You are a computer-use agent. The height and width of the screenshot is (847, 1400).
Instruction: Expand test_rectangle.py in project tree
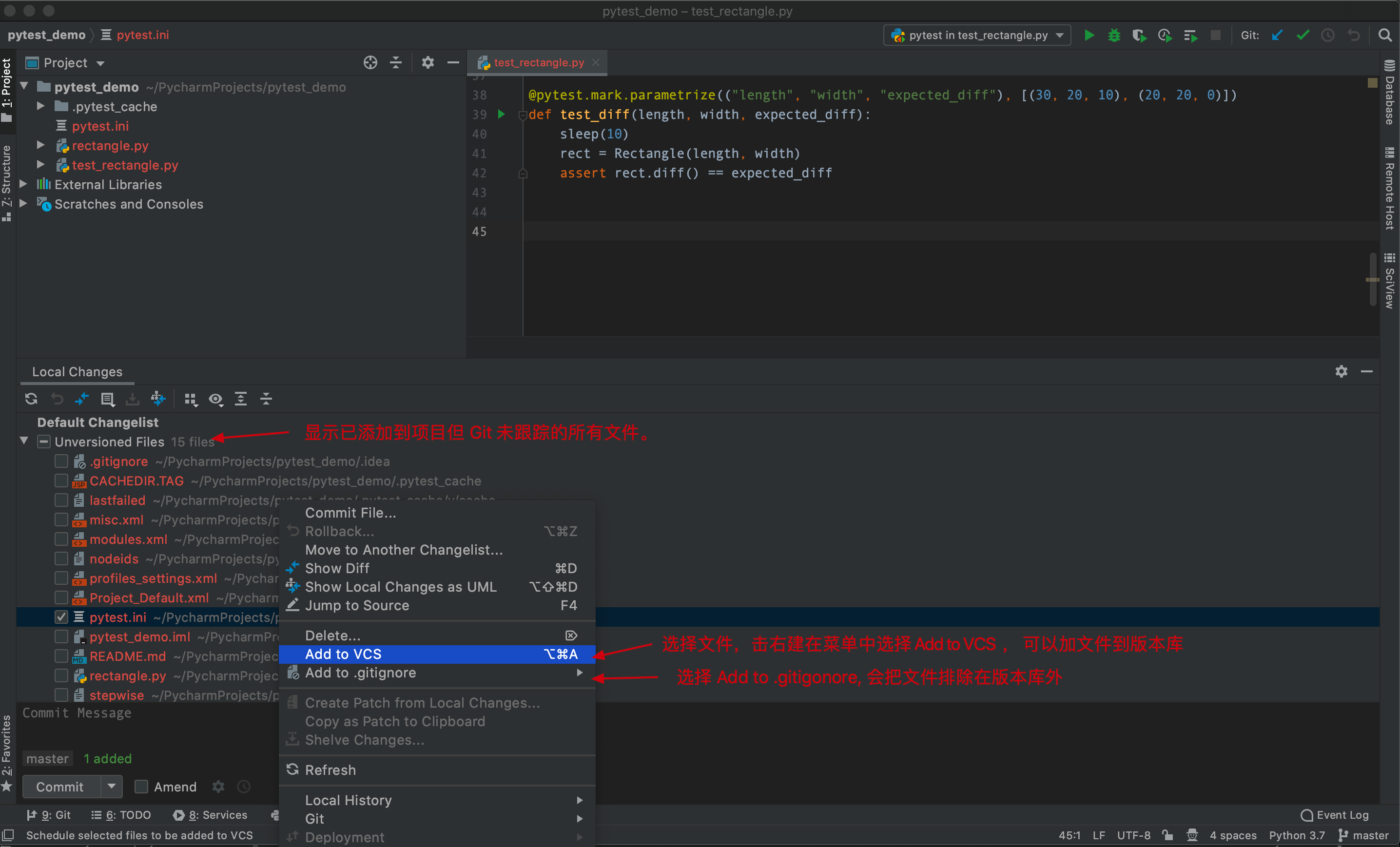point(40,165)
